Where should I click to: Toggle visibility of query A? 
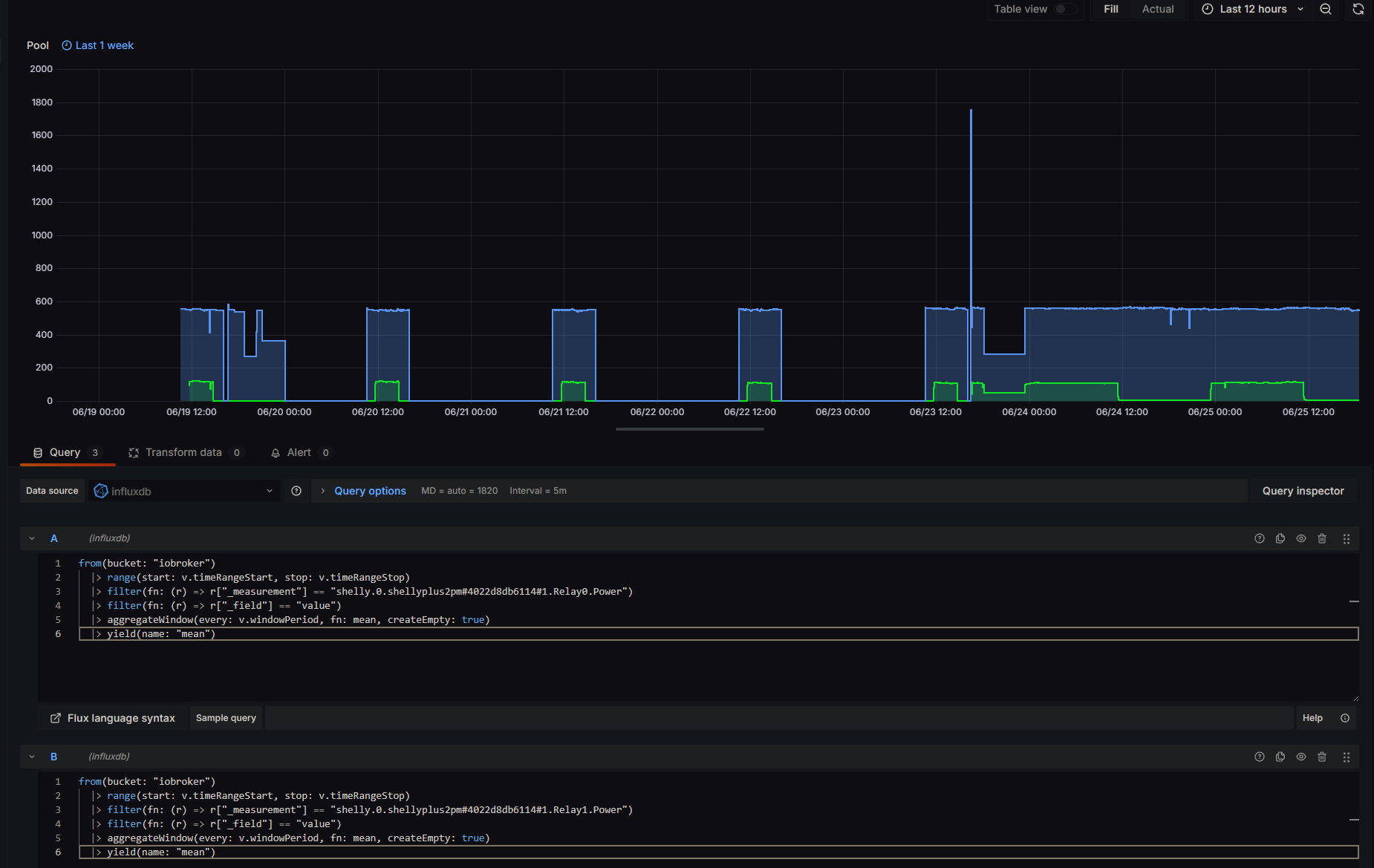[1301, 538]
